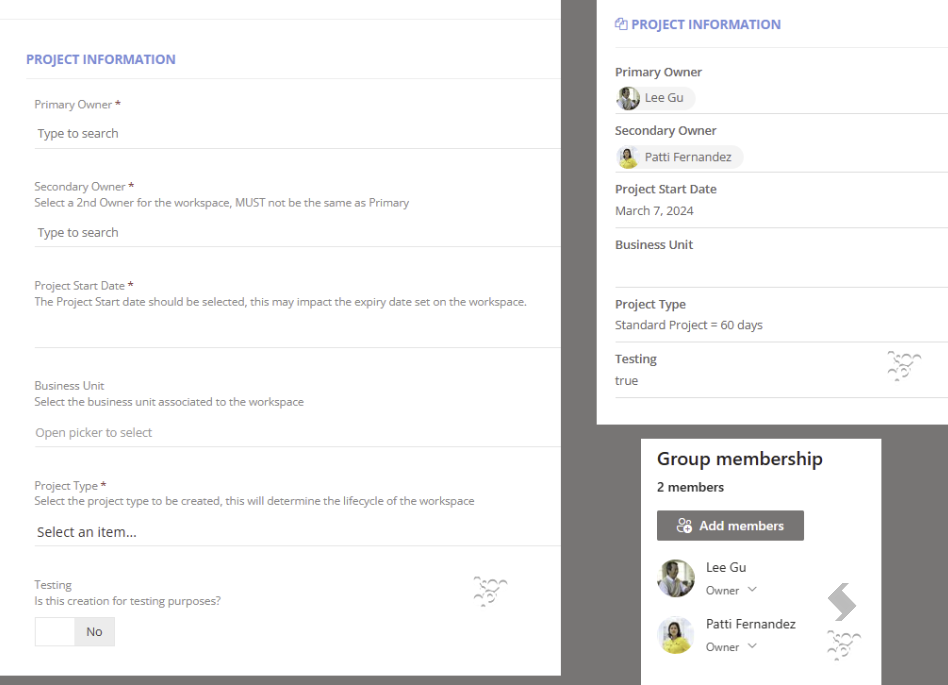Viewport: 948px width, 685px height.
Task: Click the copy icon beside Project Information heading
Action: pos(621,24)
